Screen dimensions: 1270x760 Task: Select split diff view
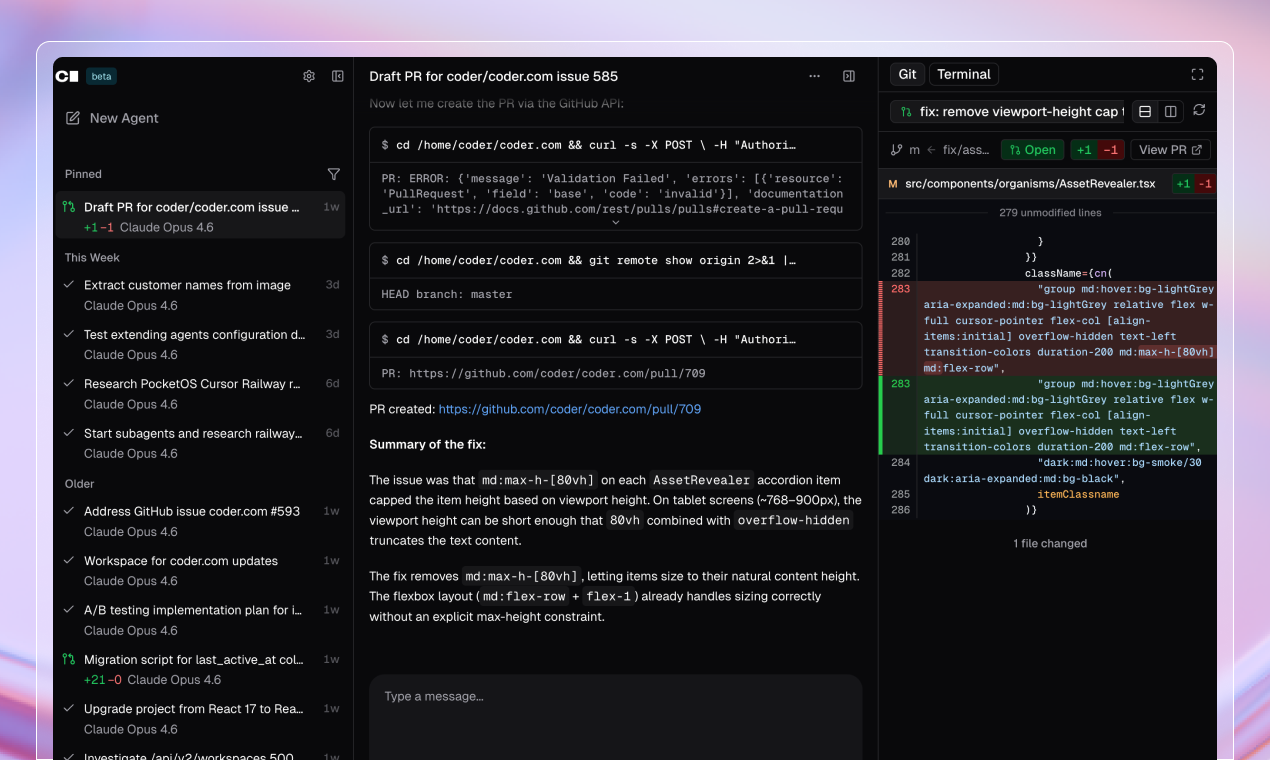1171,111
